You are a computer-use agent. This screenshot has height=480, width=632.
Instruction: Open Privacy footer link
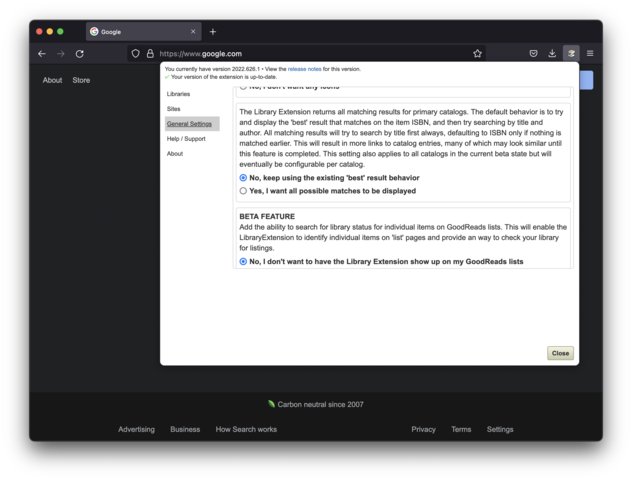pyautogui.click(x=424, y=429)
